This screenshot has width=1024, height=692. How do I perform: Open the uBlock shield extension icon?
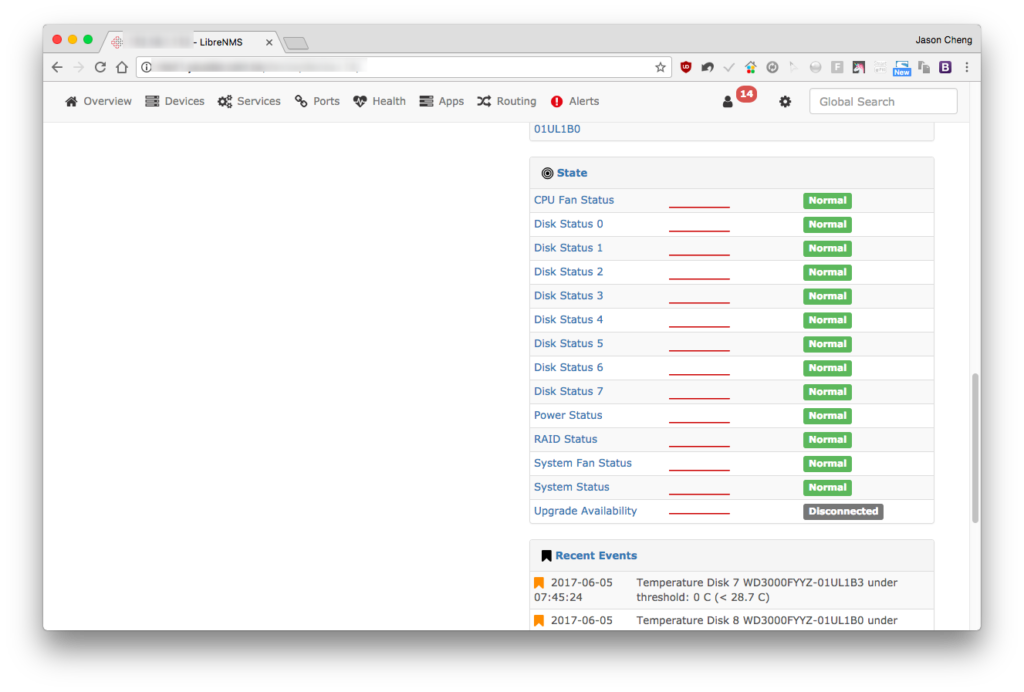point(686,67)
